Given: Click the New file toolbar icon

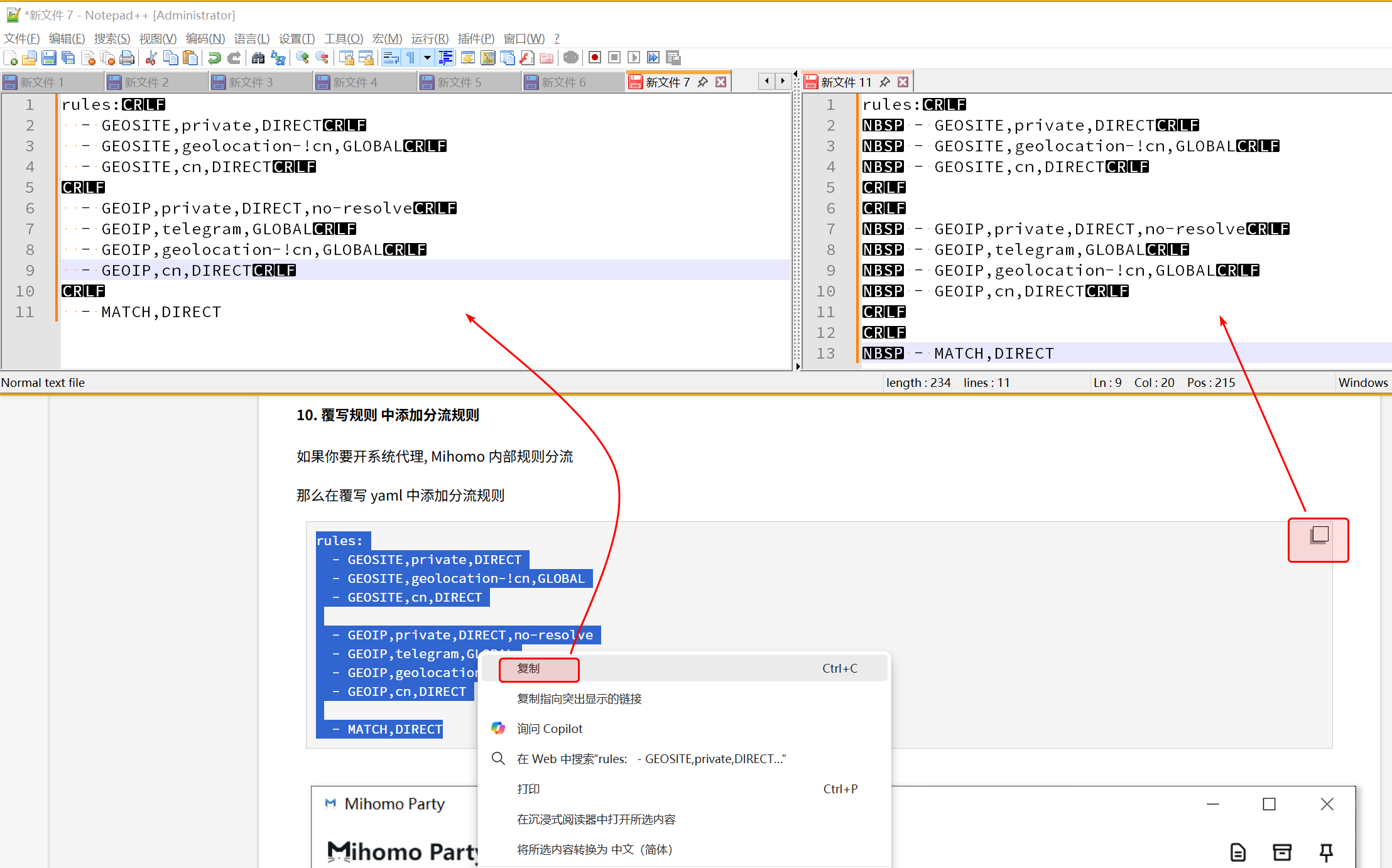Looking at the screenshot, I should [x=11, y=58].
